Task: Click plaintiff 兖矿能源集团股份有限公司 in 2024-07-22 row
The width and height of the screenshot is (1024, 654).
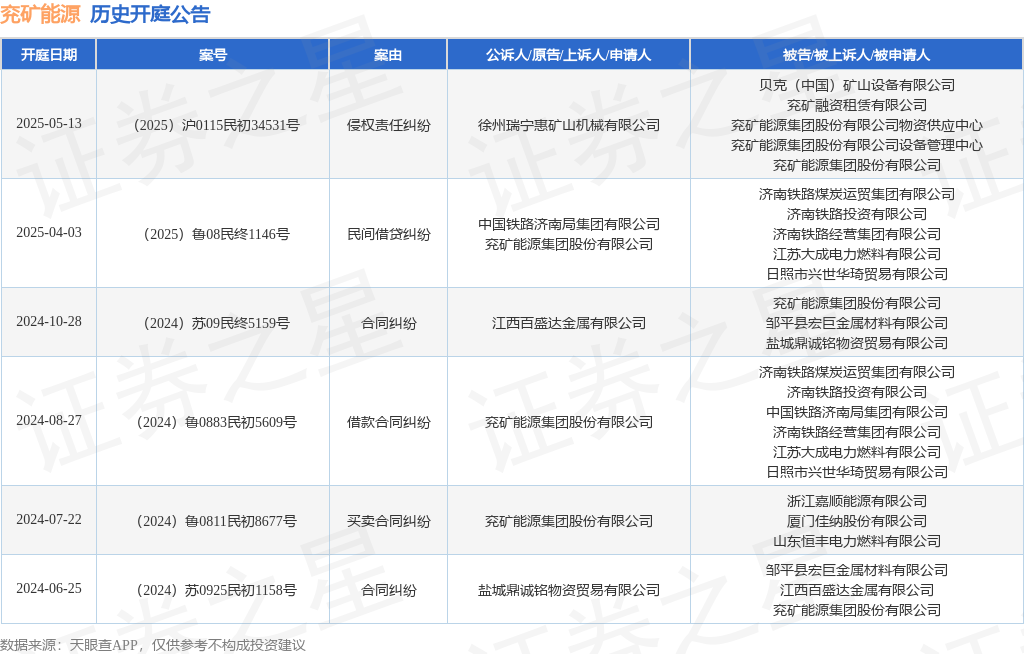Action: point(569,521)
